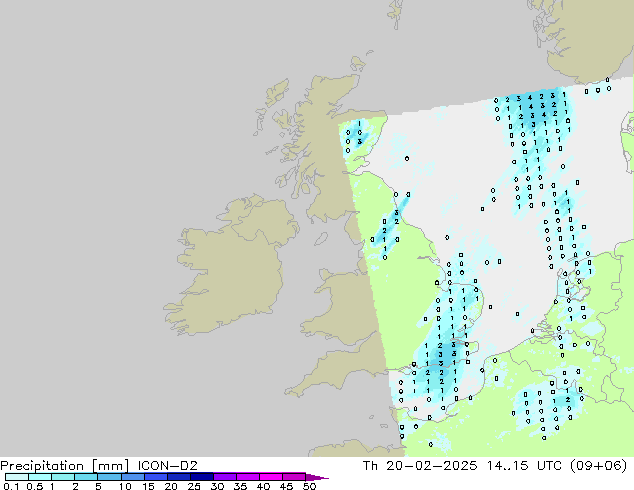Image resolution: width=634 pixels, height=490 pixels.
Task: Click the '0.5' legend tick label
Action: click(34, 486)
